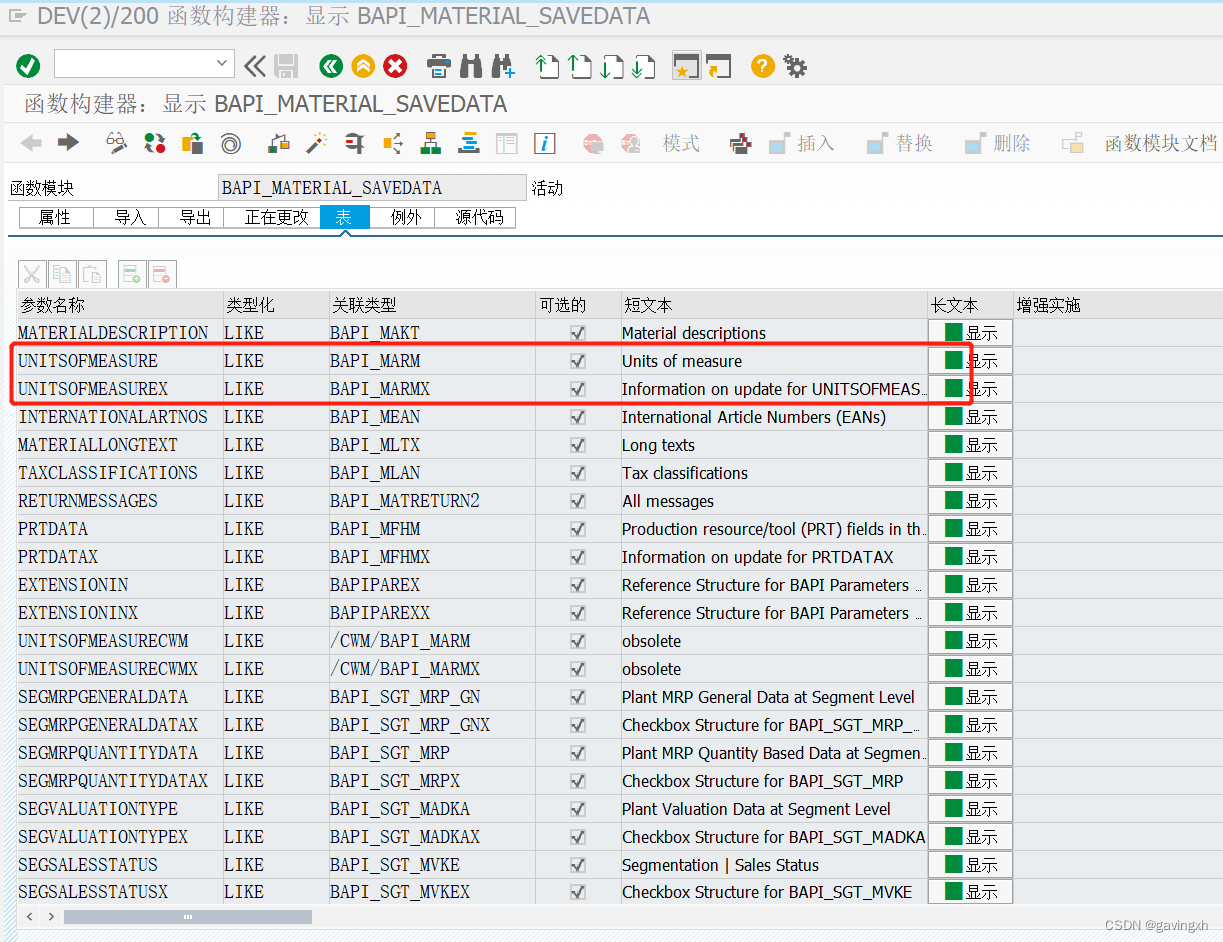
Task: Toggle optional checkbox for PRTDATA
Action: point(578,529)
